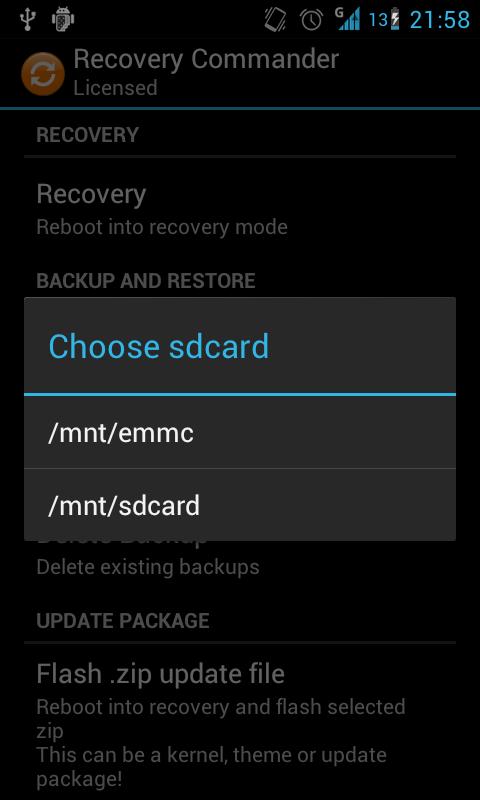This screenshot has height=800, width=480.
Task: Tap the Recovery Commander title text
Action: 206,60
